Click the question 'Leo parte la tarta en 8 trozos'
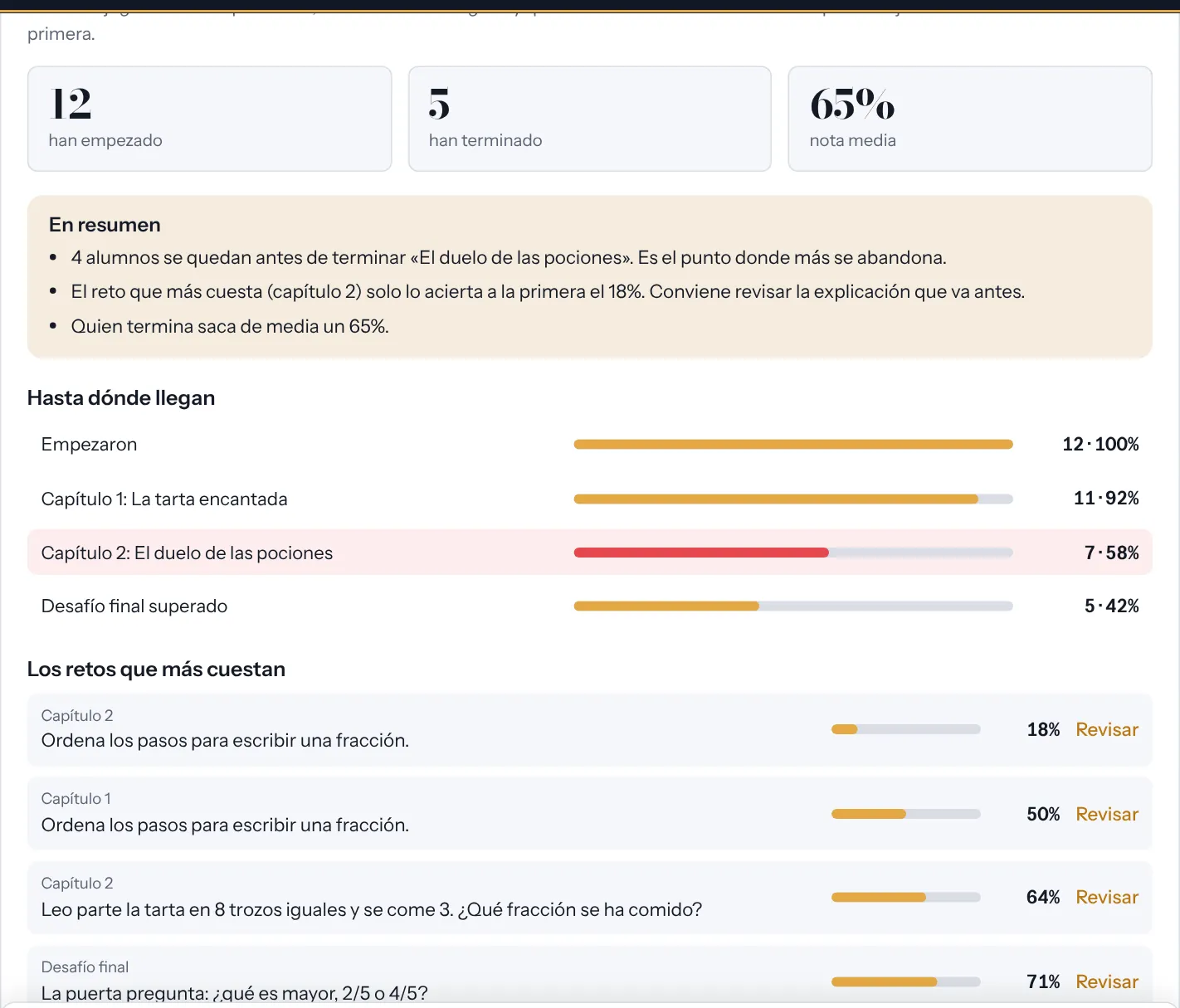This screenshot has width=1180, height=1008. (x=372, y=910)
